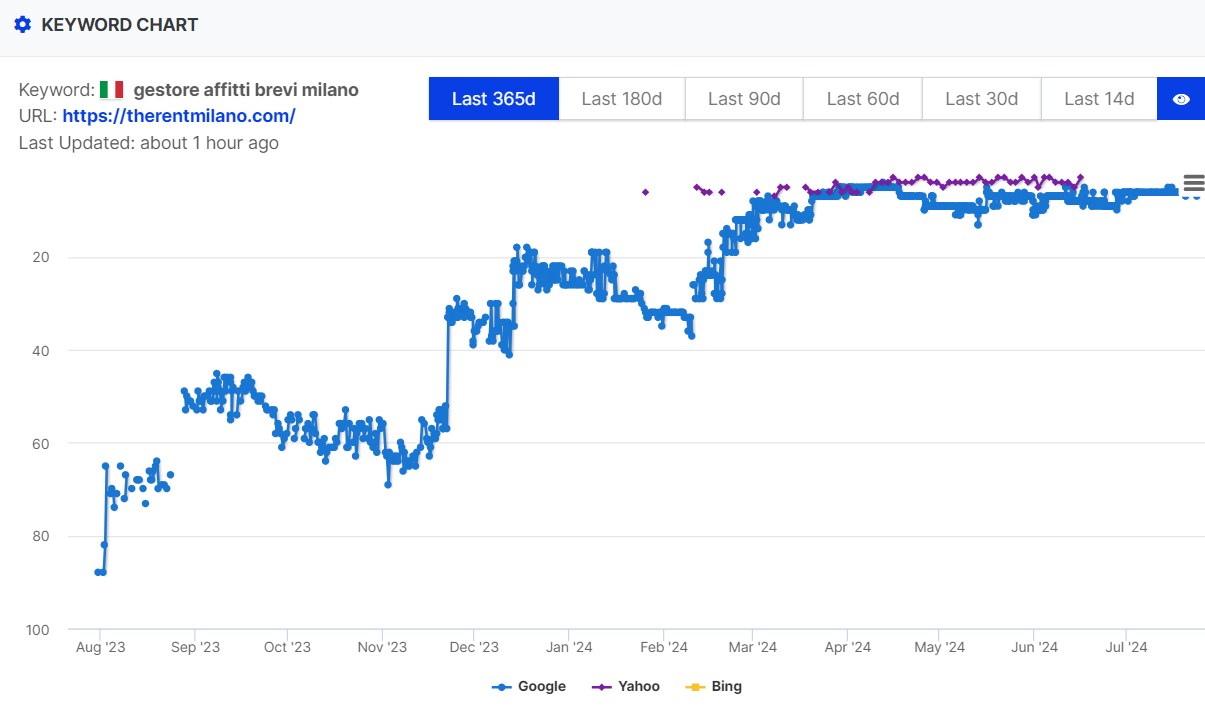Click the KEYWORD CHART heading
1205x727 pixels.
coord(119,25)
